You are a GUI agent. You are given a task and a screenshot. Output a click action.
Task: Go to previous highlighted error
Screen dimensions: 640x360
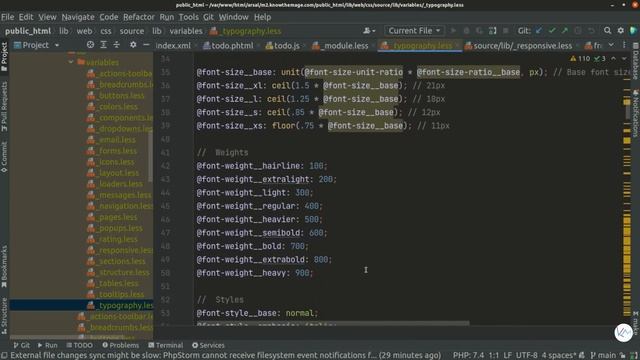pos(613,59)
